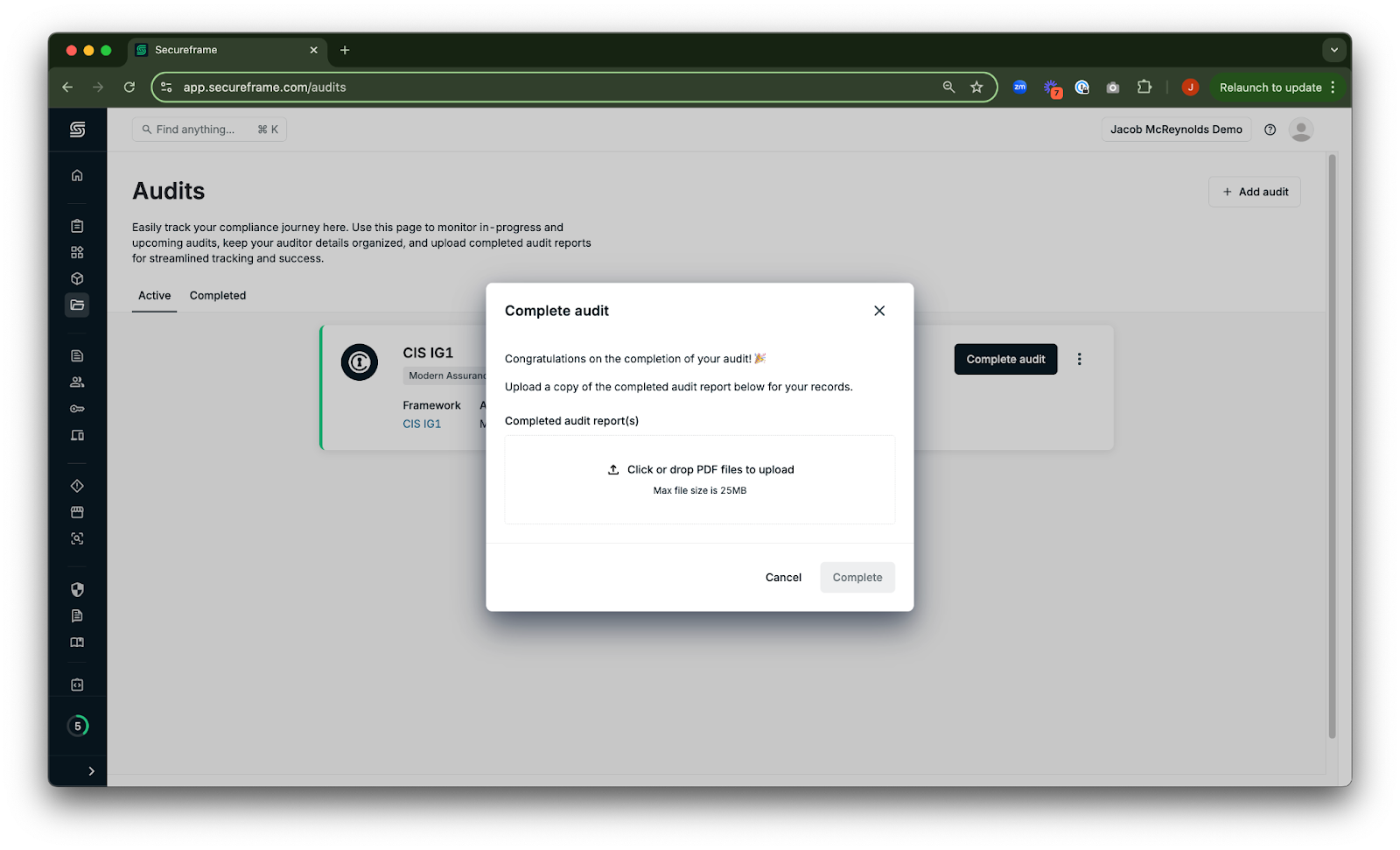Reload the page with the refresh icon

129,87
